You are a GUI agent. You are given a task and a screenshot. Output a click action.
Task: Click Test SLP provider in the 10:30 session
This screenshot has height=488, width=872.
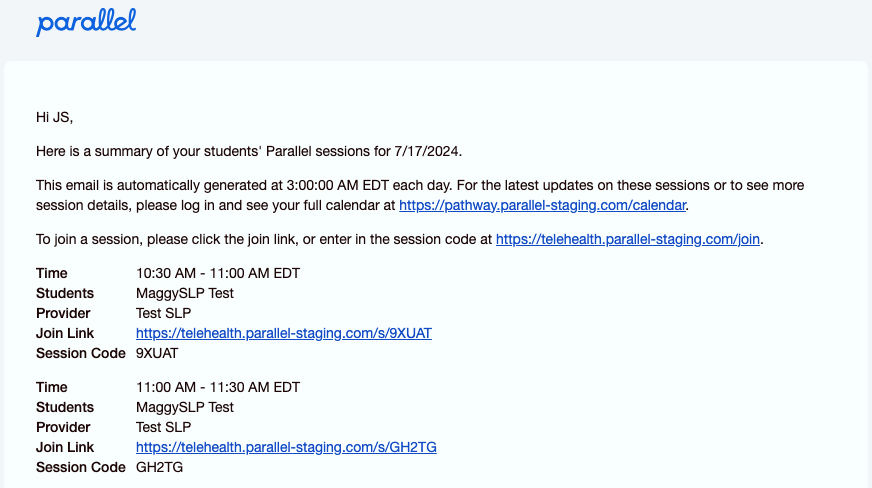pos(163,313)
